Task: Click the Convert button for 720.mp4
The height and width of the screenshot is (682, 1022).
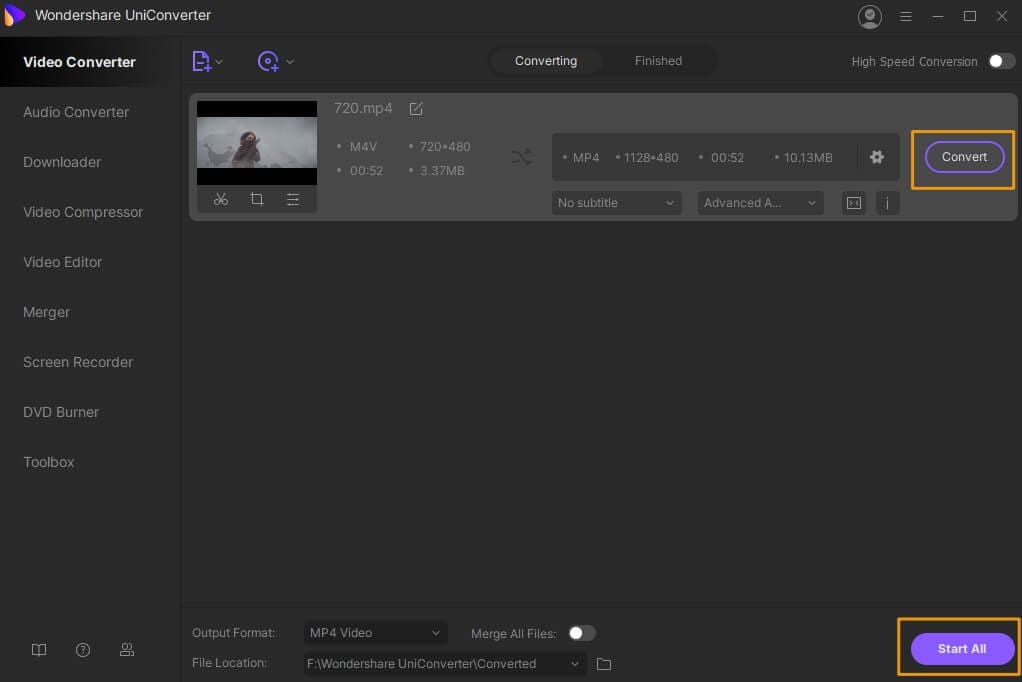Action: pyautogui.click(x=964, y=157)
